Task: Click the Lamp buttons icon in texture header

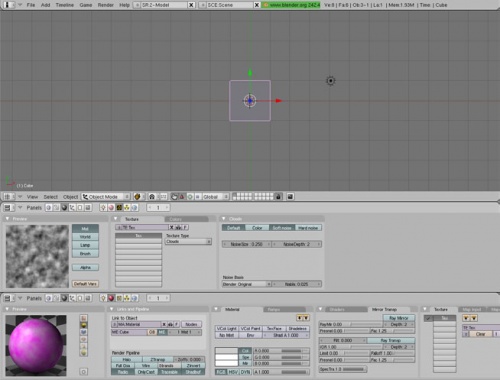Action: pos(103,208)
